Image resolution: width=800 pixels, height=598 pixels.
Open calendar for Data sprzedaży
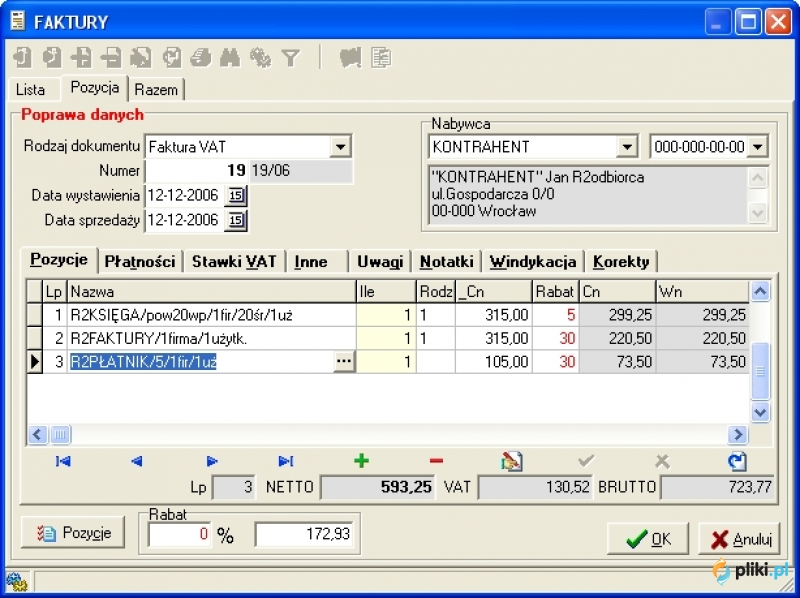[x=236, y=220]
